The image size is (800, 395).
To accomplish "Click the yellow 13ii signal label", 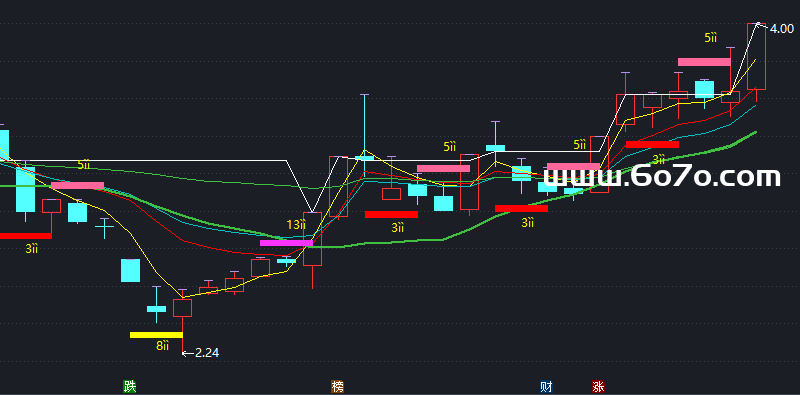I will click(x=296, y=224).
